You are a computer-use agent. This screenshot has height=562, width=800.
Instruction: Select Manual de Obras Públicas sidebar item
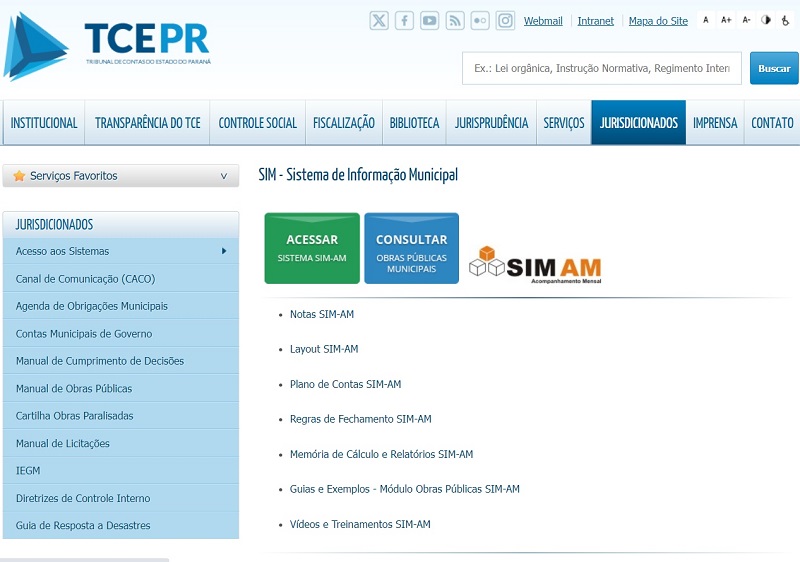pyautogui.click(x=121, y=389)
